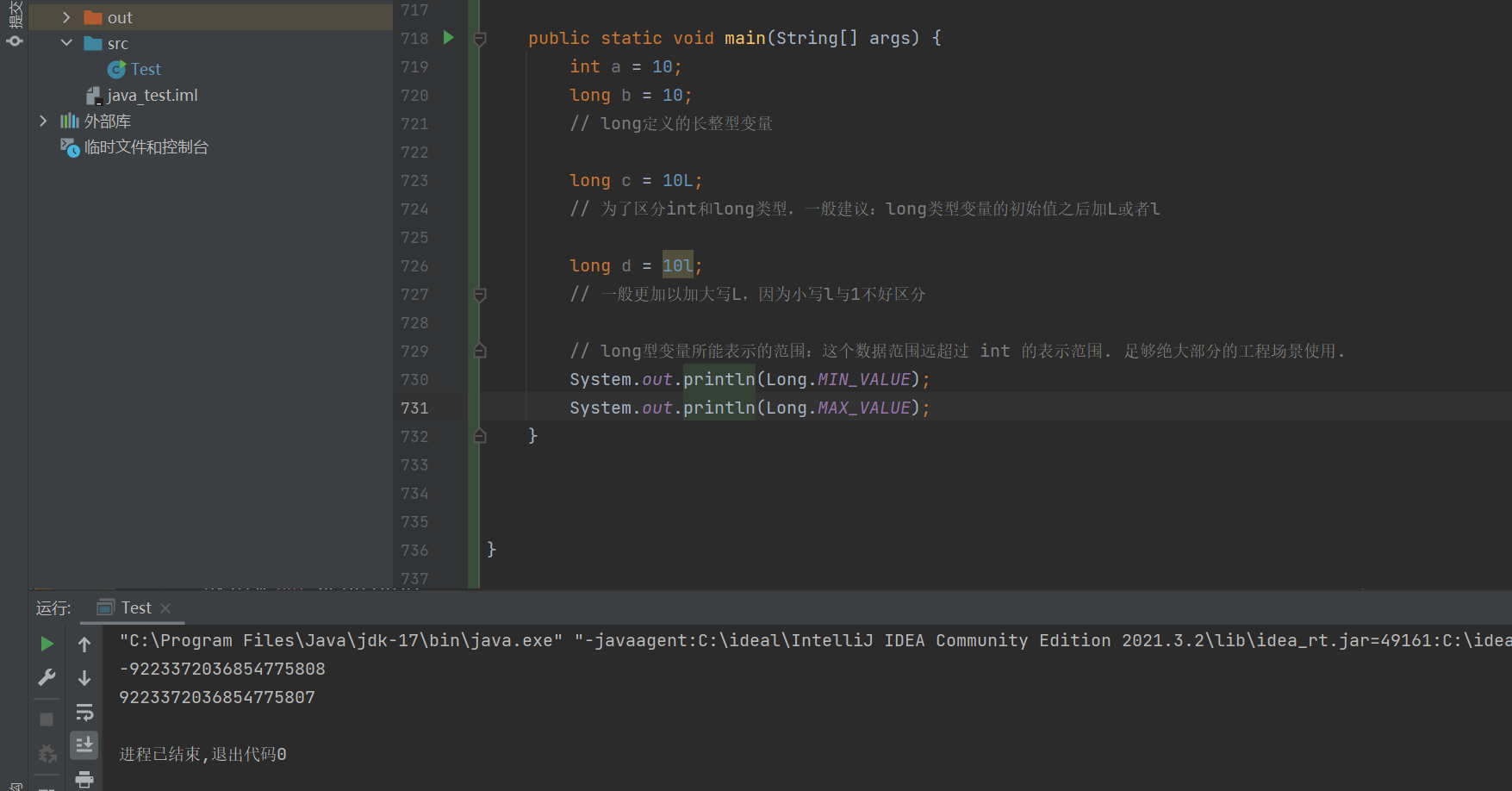This screenshot has height=791, width=1512.
Task: Click the java.exe command line in console
Action: 814,640
